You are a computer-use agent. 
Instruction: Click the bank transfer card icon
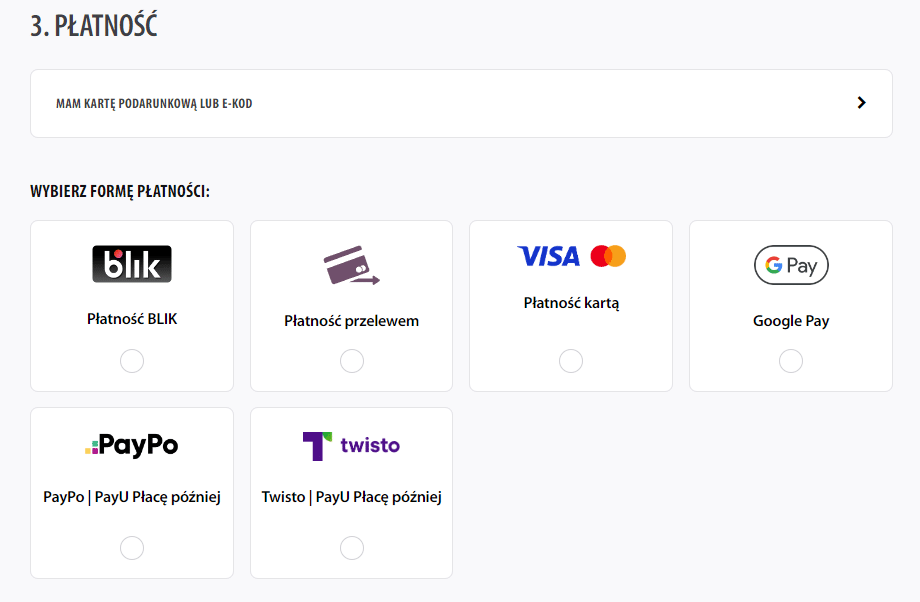[x=351, y=265]
